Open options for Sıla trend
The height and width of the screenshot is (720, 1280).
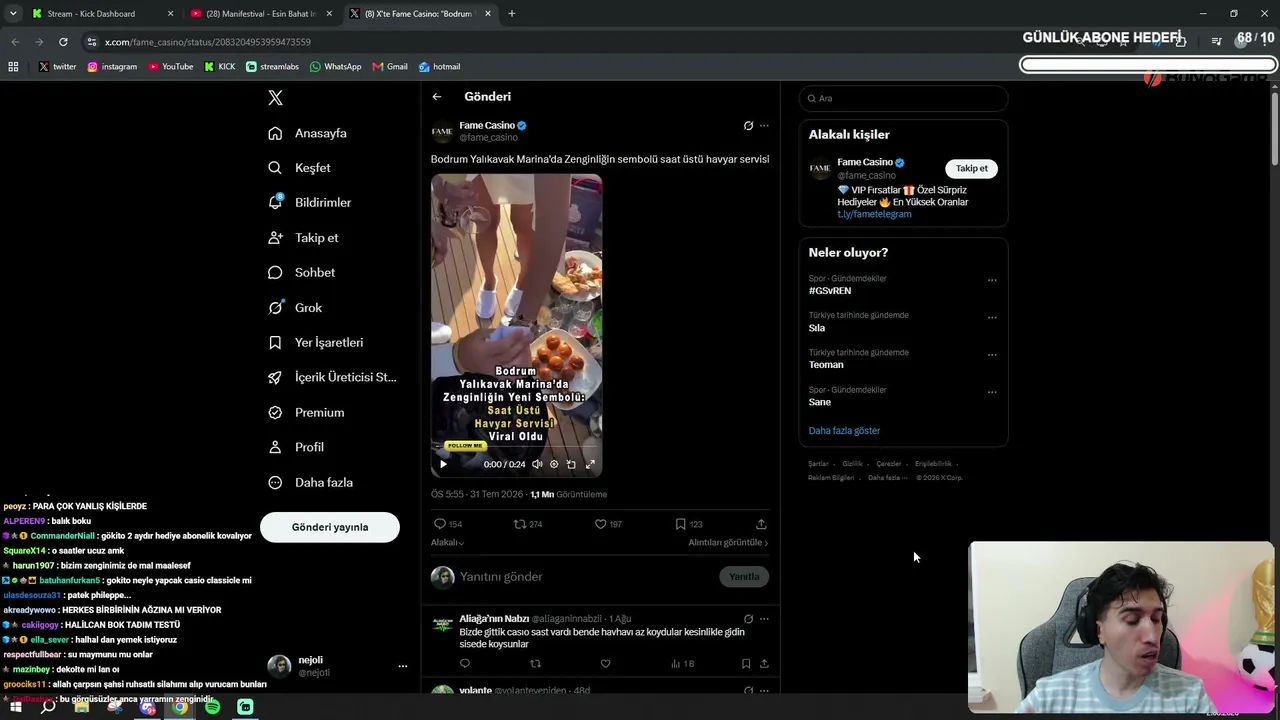992,317
